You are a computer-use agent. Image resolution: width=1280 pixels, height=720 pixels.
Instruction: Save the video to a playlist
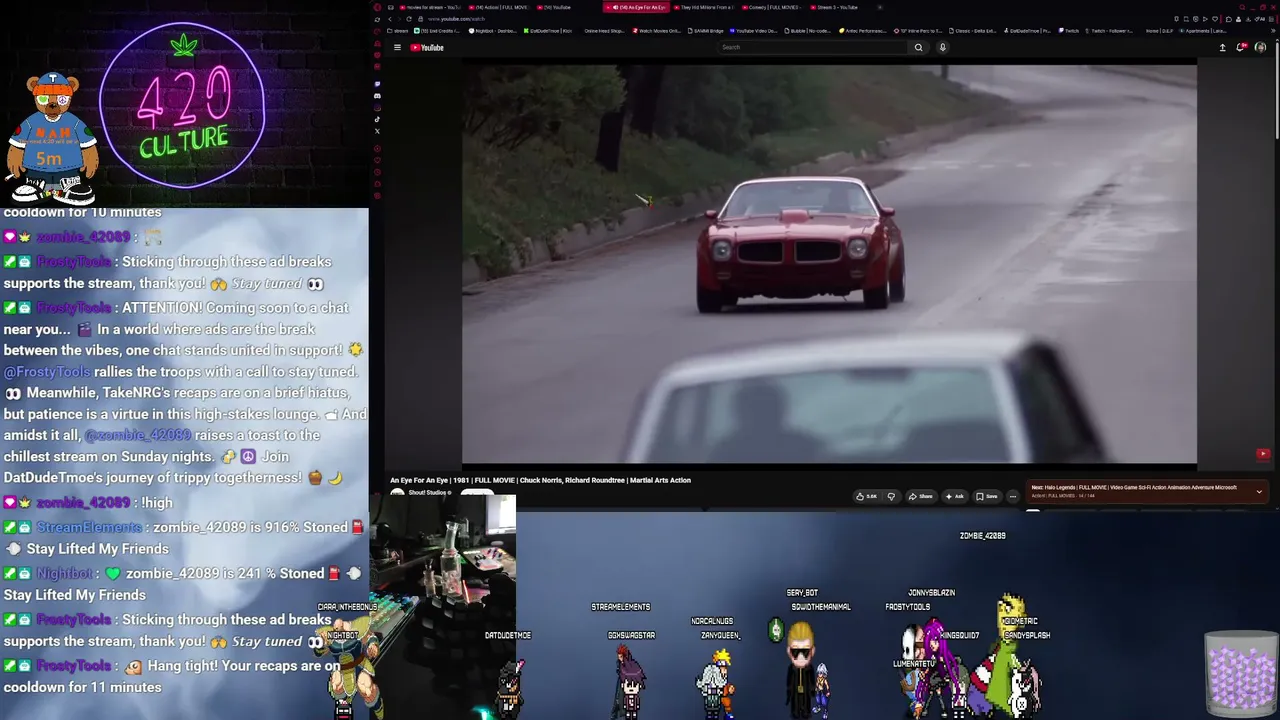987,496
